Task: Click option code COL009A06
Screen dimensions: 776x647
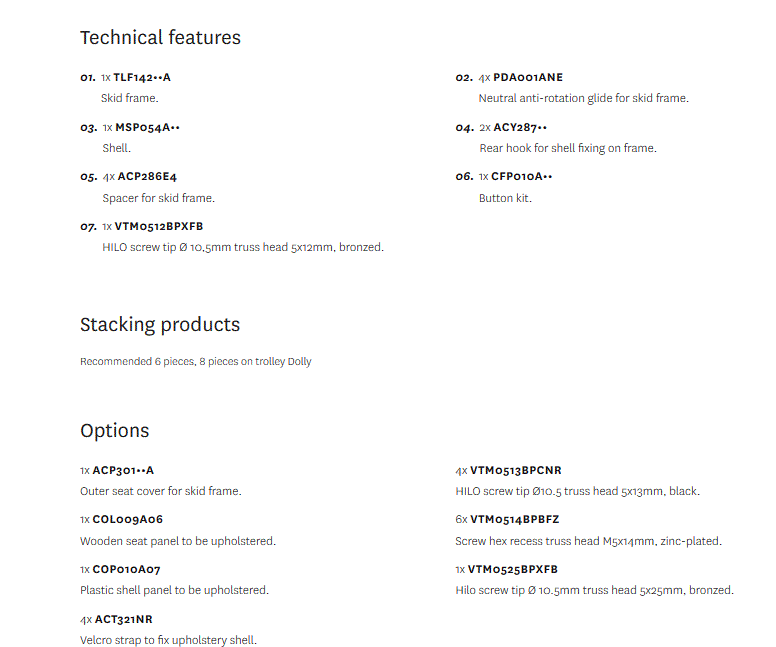Action: (128, 519)
